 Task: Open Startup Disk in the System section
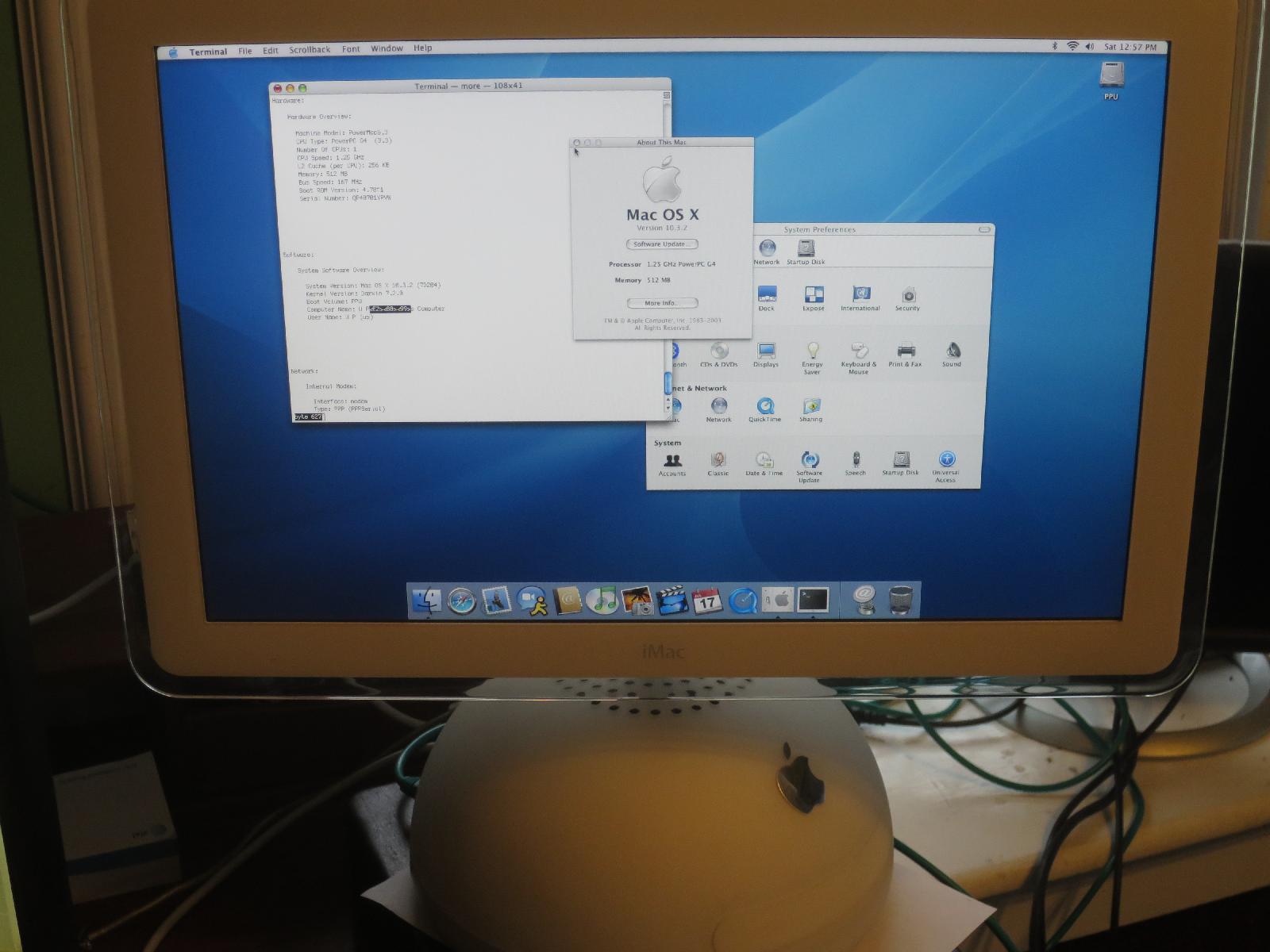point(900,464)
